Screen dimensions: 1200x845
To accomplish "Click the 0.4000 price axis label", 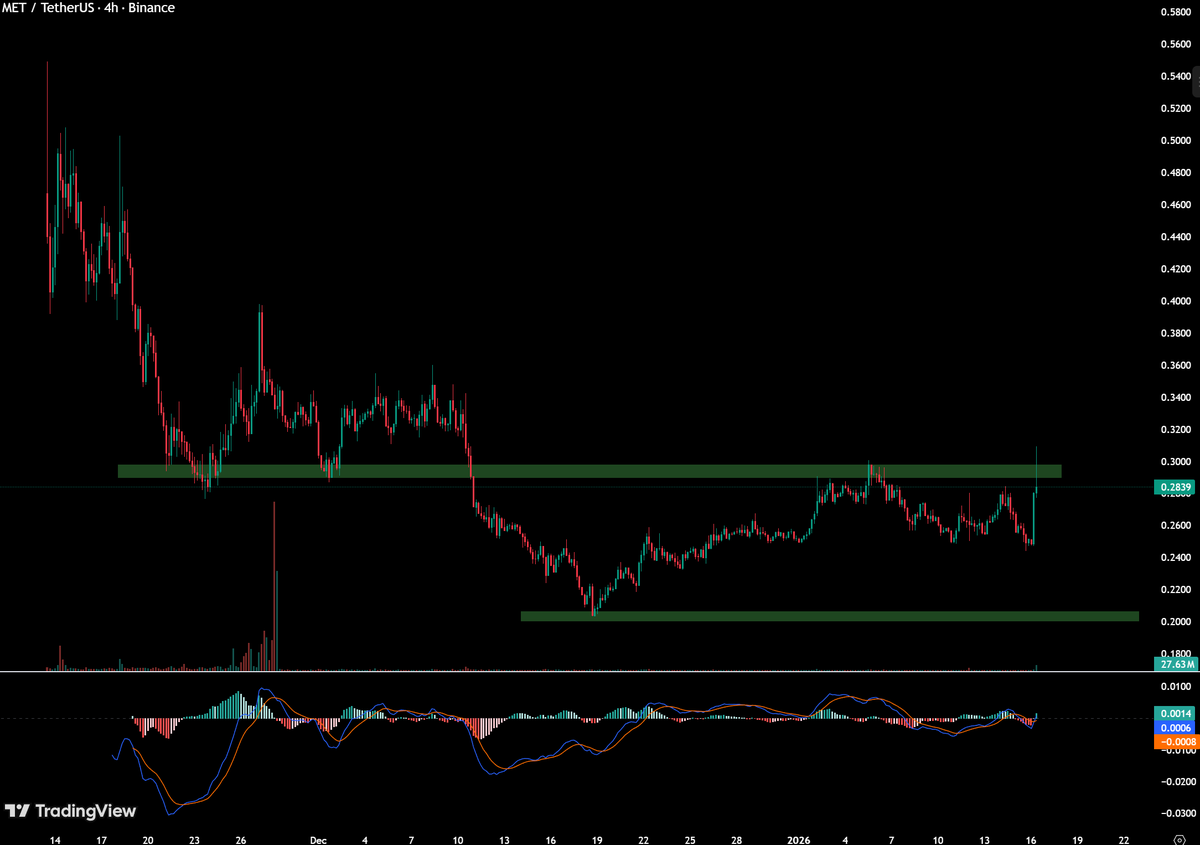I will coord(1174,301).
